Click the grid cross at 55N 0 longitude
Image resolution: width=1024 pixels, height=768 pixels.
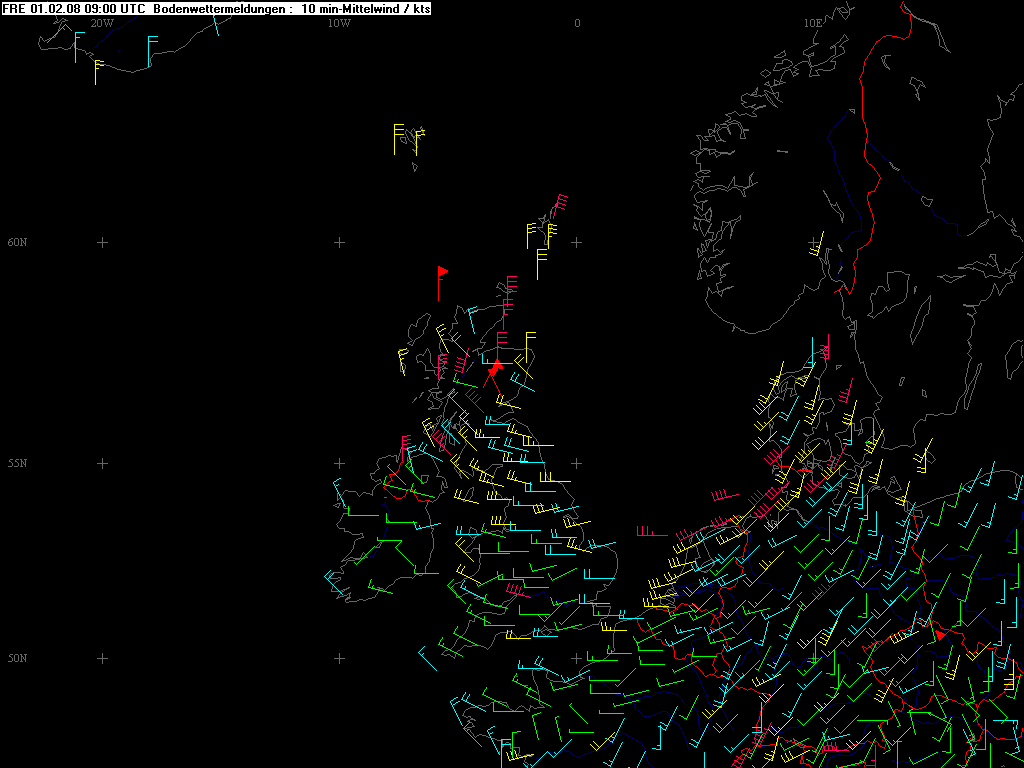577,463
